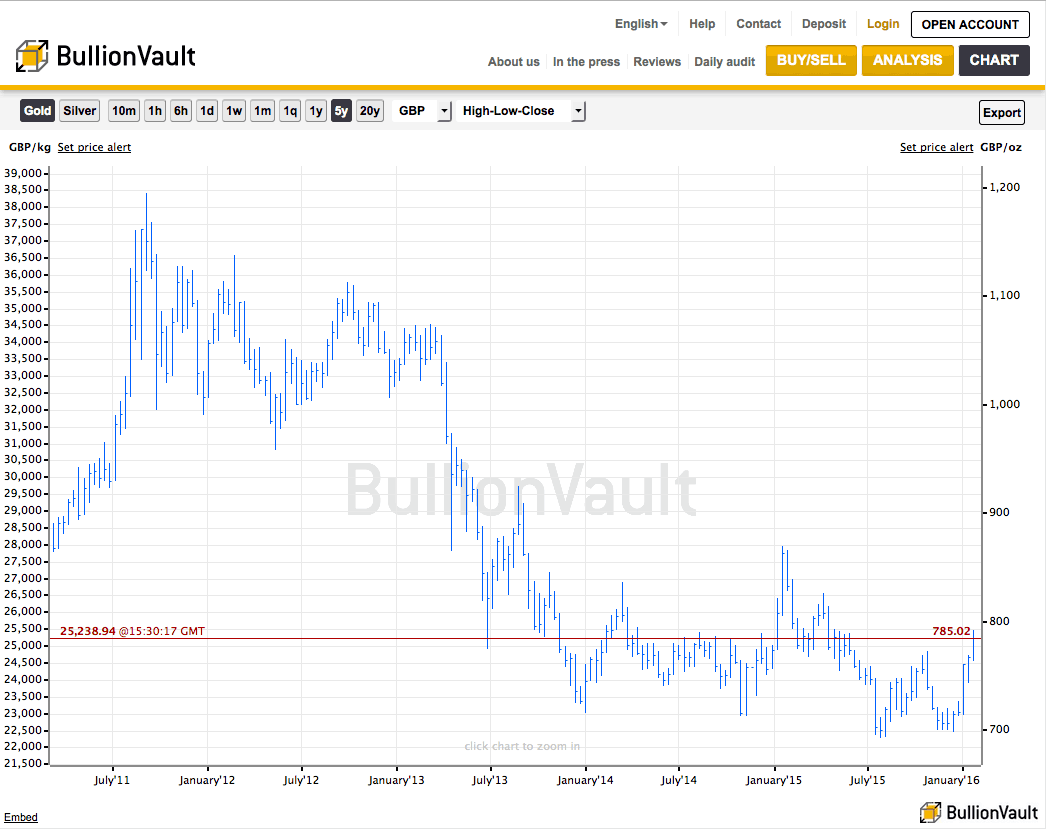The image size is (1046, 829).
Task: Click the right Set price alert link
Action: [937, 147]
